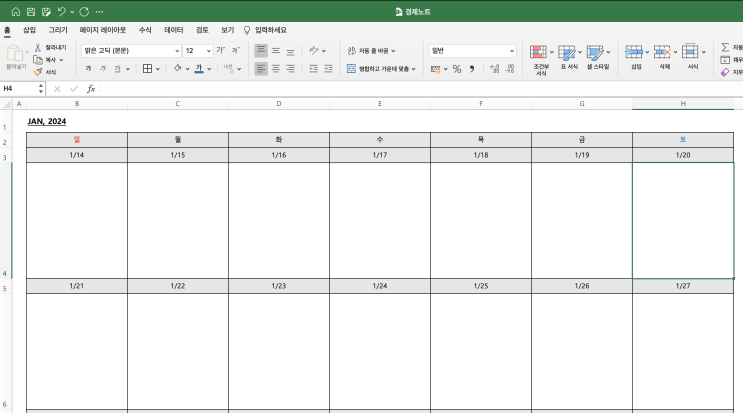Open 셀 스타일 cell styles
This screenshot has width=743, height=413.
pyautogui.click(x=598, y=57)
